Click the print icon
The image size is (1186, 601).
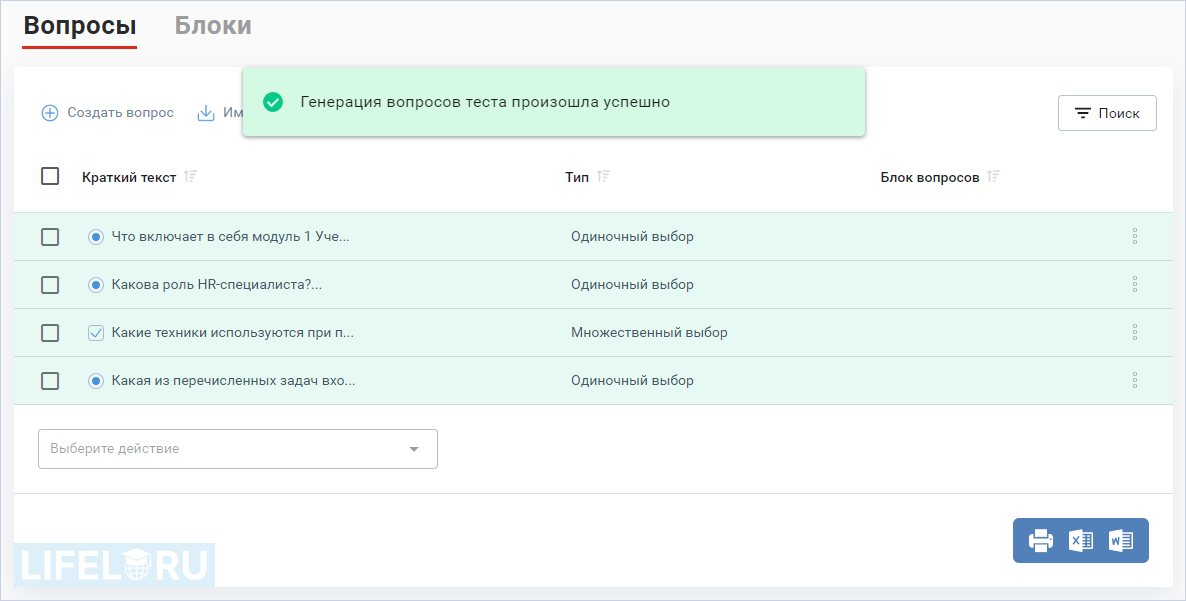point(1041,541)
